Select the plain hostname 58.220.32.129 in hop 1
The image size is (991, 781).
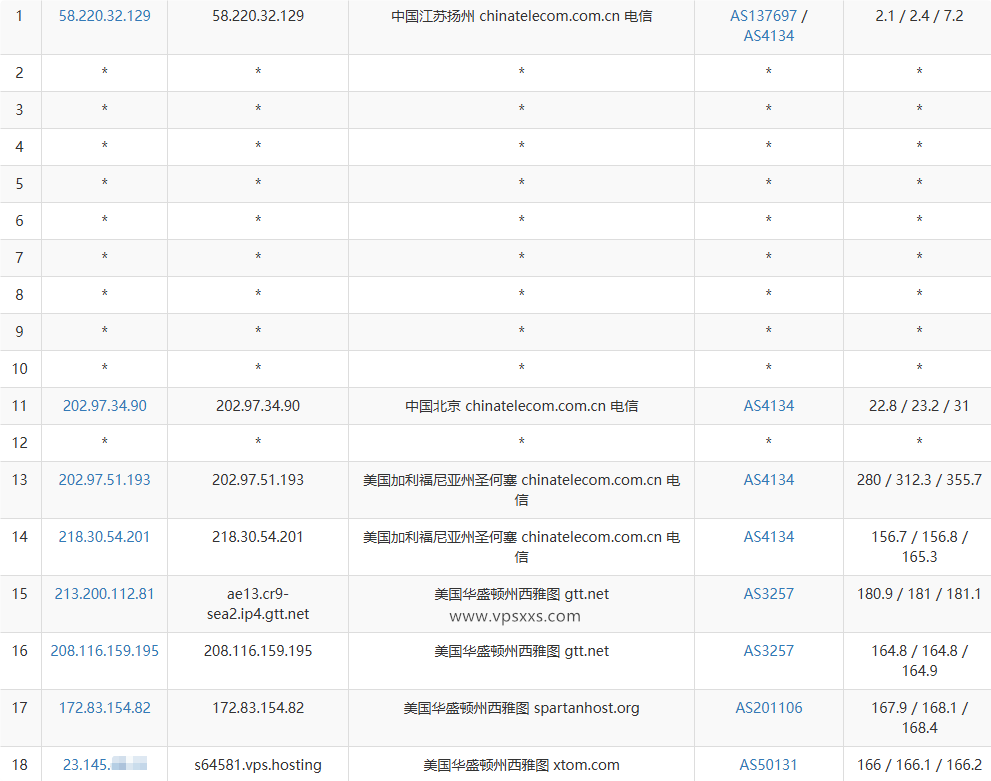(258, 16)
